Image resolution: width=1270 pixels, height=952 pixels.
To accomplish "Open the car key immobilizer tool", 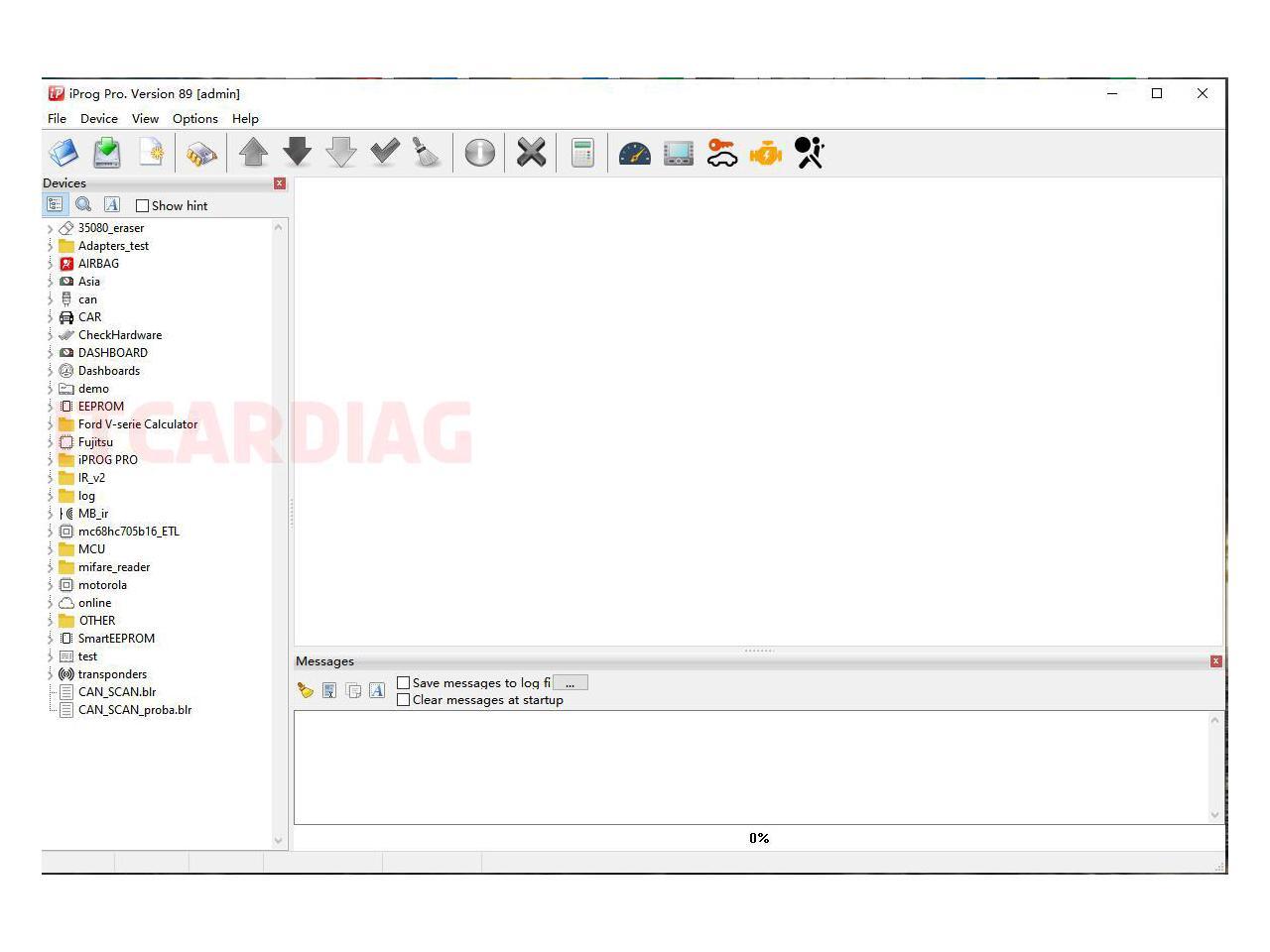I will pyautogui.click(x=721, y=153).
